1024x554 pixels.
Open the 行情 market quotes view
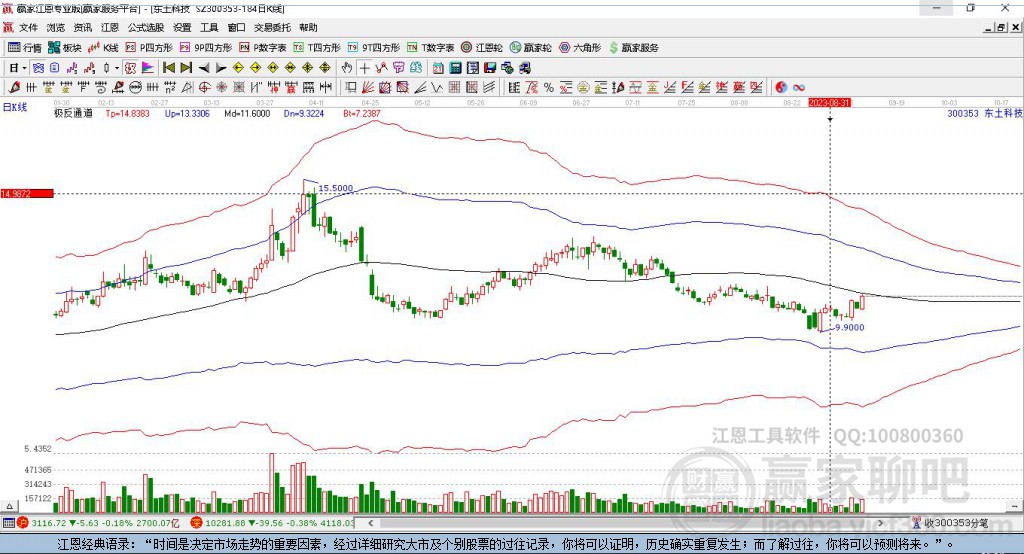(25, 48)
